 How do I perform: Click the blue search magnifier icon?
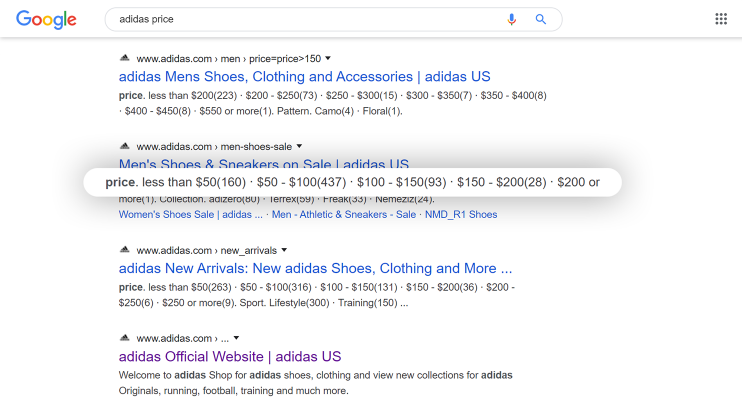tap(540, 19)
